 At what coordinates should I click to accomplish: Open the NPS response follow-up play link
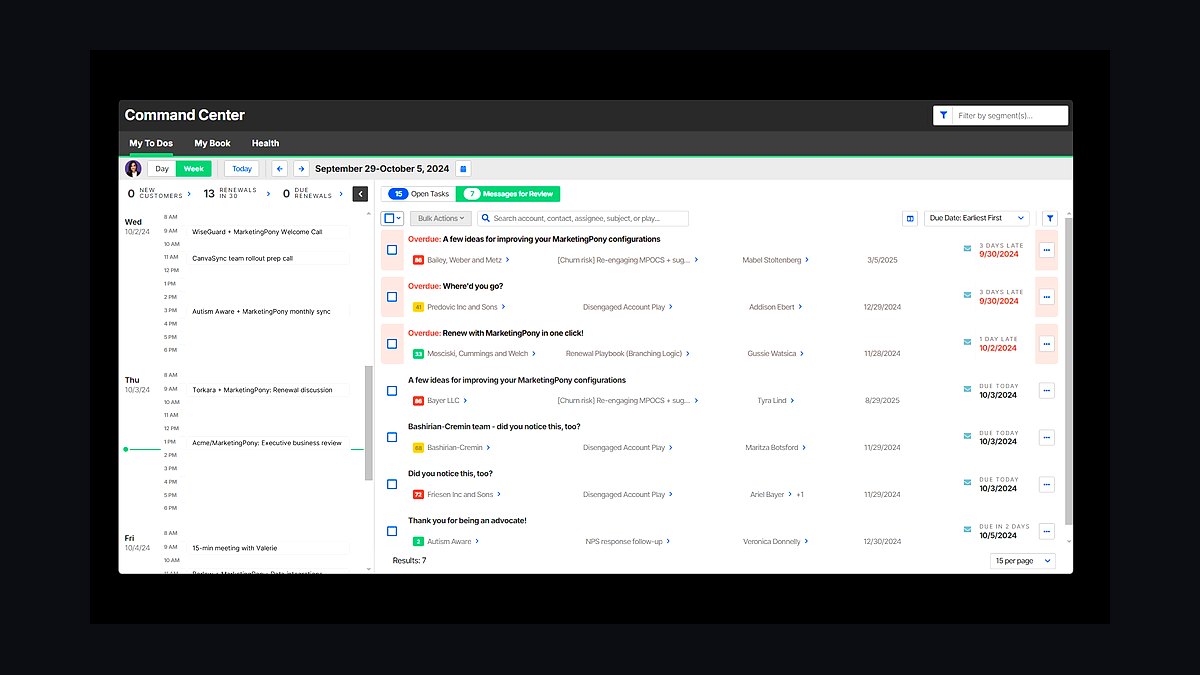[624, 542]
